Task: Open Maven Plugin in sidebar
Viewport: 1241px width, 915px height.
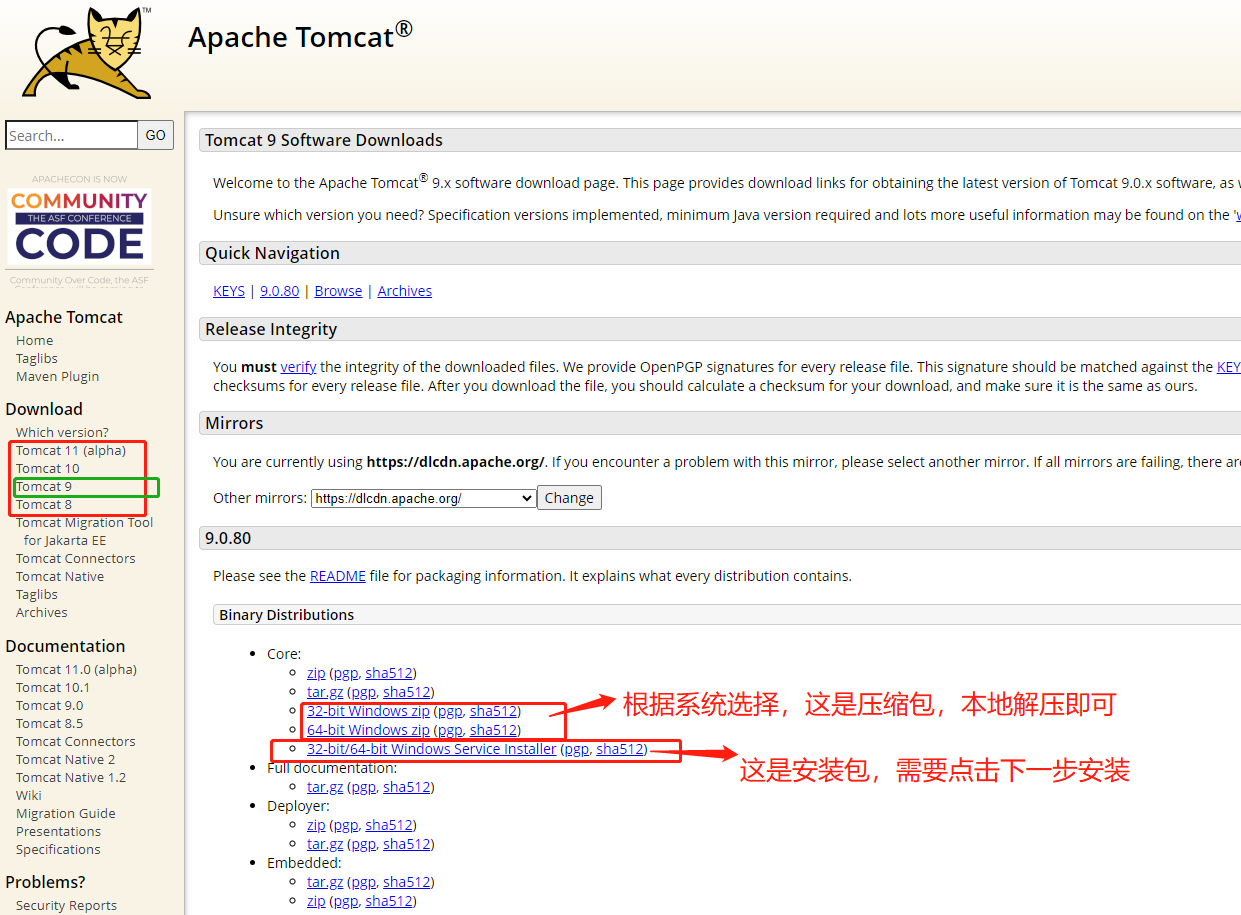Action: (x=58, y=376)
